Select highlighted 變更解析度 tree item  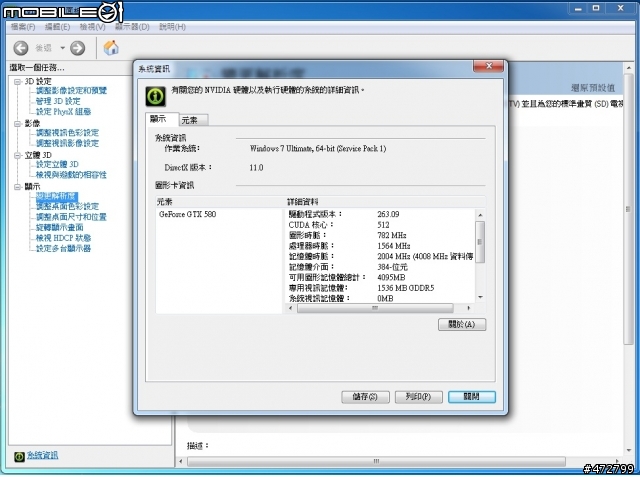click(57, 196)
